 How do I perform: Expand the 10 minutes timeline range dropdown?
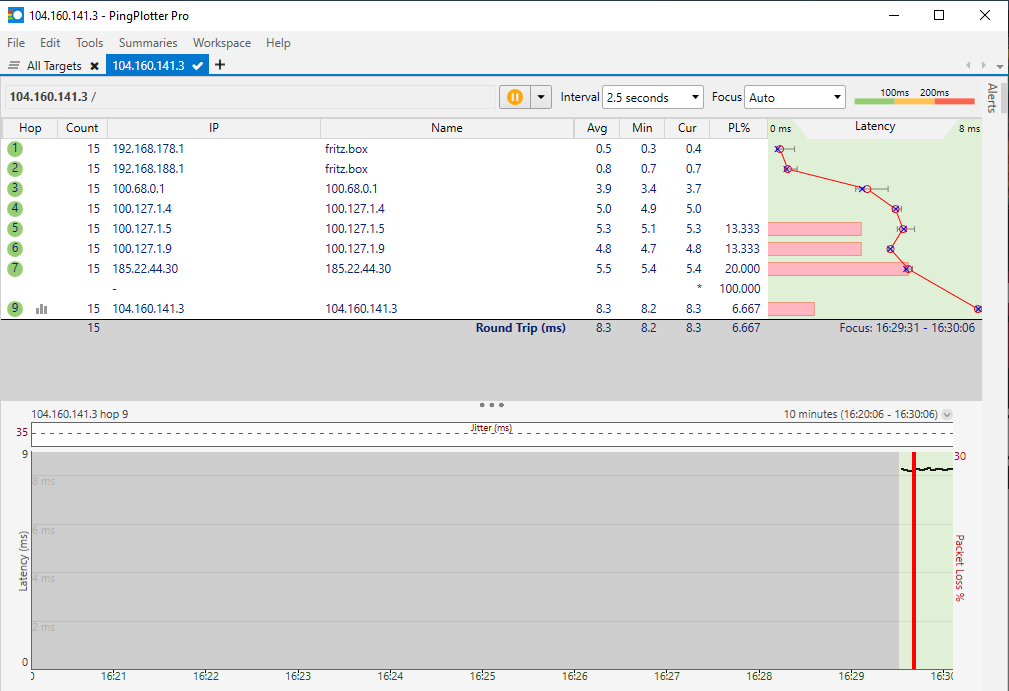pyautogui.click(x=947, y=414)
